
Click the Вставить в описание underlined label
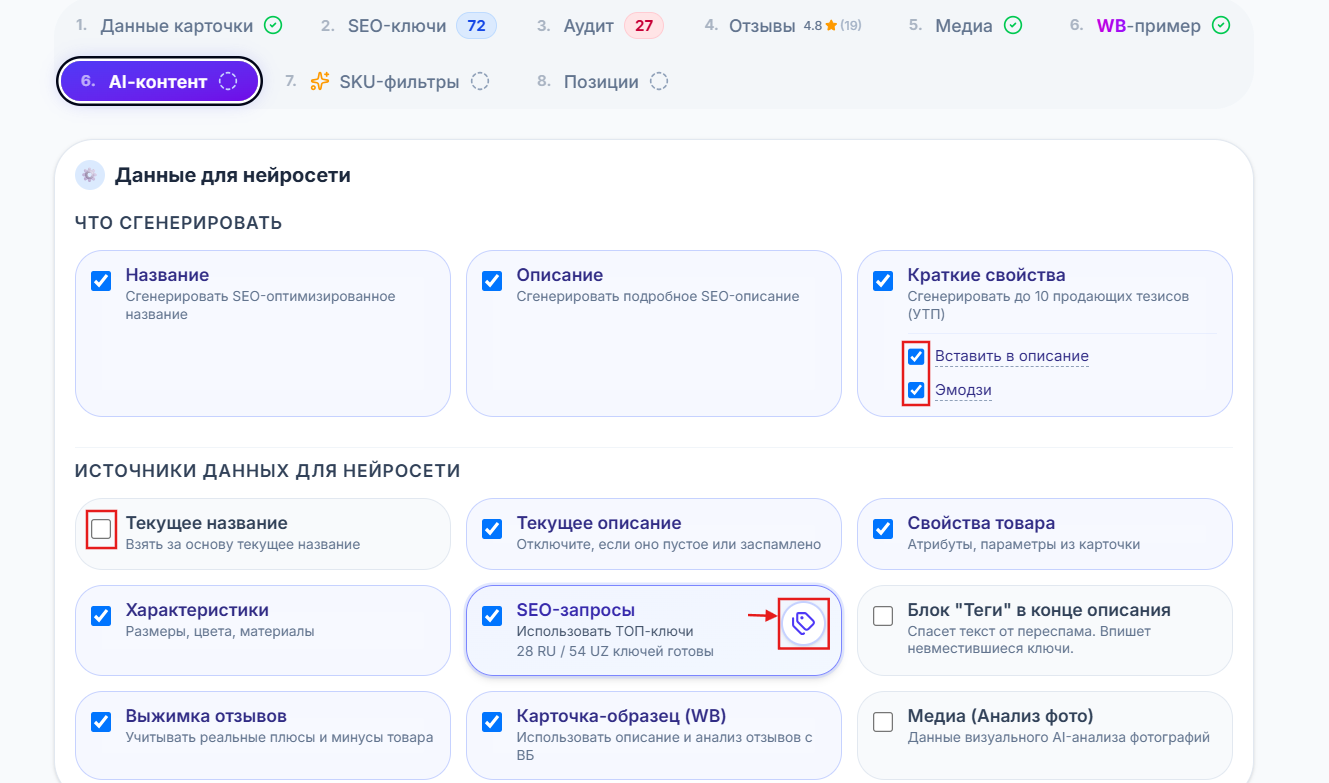tap(1012, 356)
